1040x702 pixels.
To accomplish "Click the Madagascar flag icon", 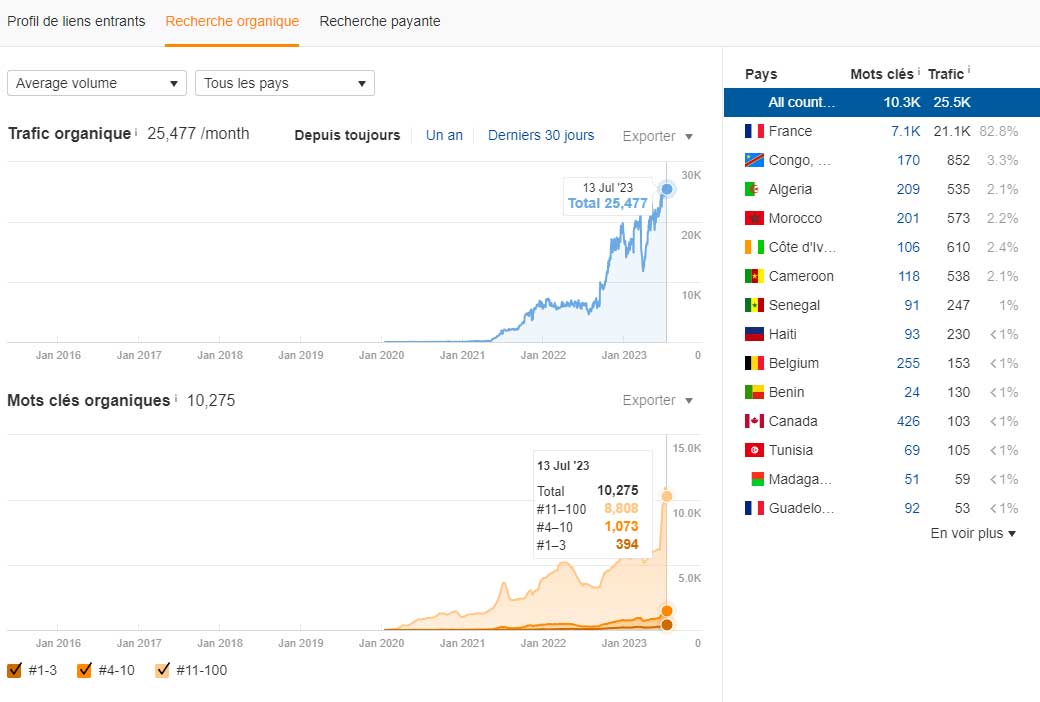I will point(754,479).
